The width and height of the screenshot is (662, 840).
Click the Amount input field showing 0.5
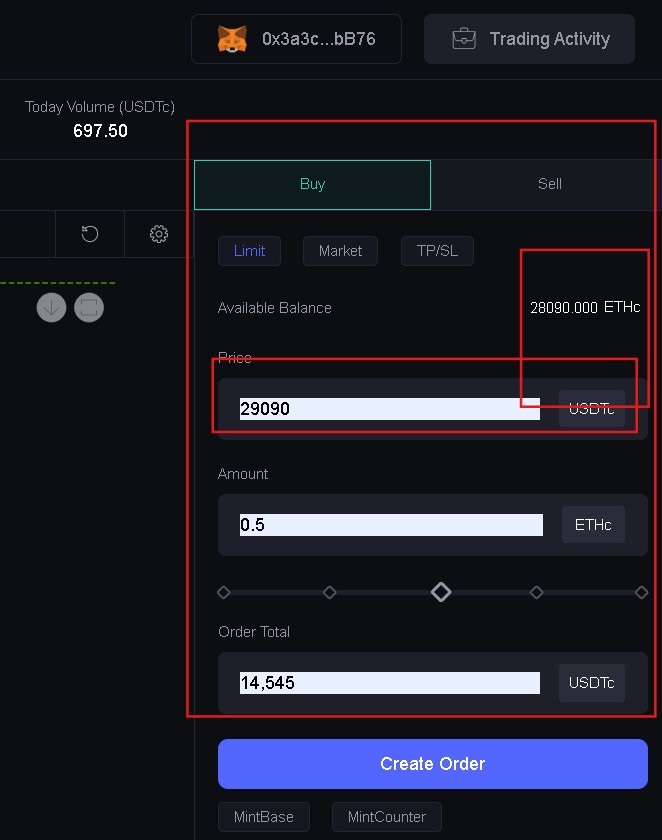point(390,525)
